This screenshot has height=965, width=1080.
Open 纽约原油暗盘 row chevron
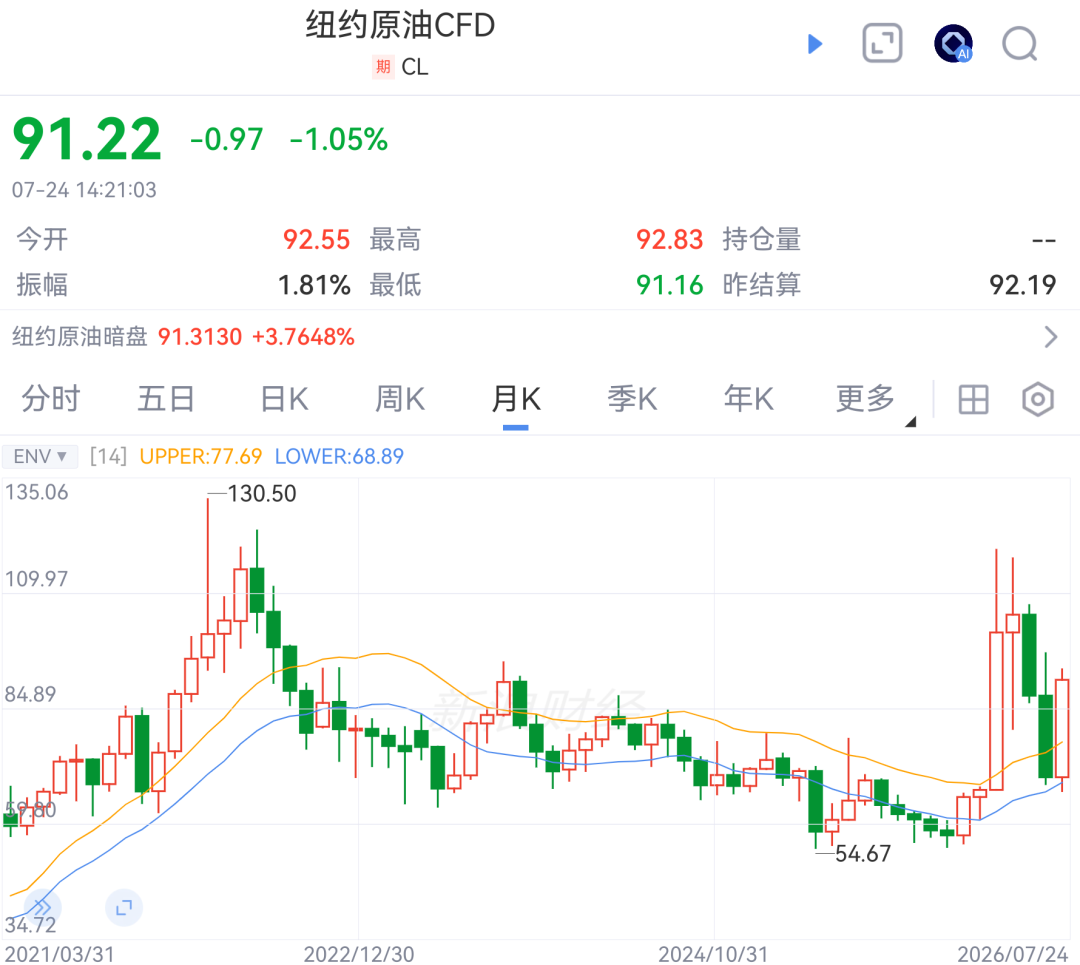click(x=1050, y=337)
